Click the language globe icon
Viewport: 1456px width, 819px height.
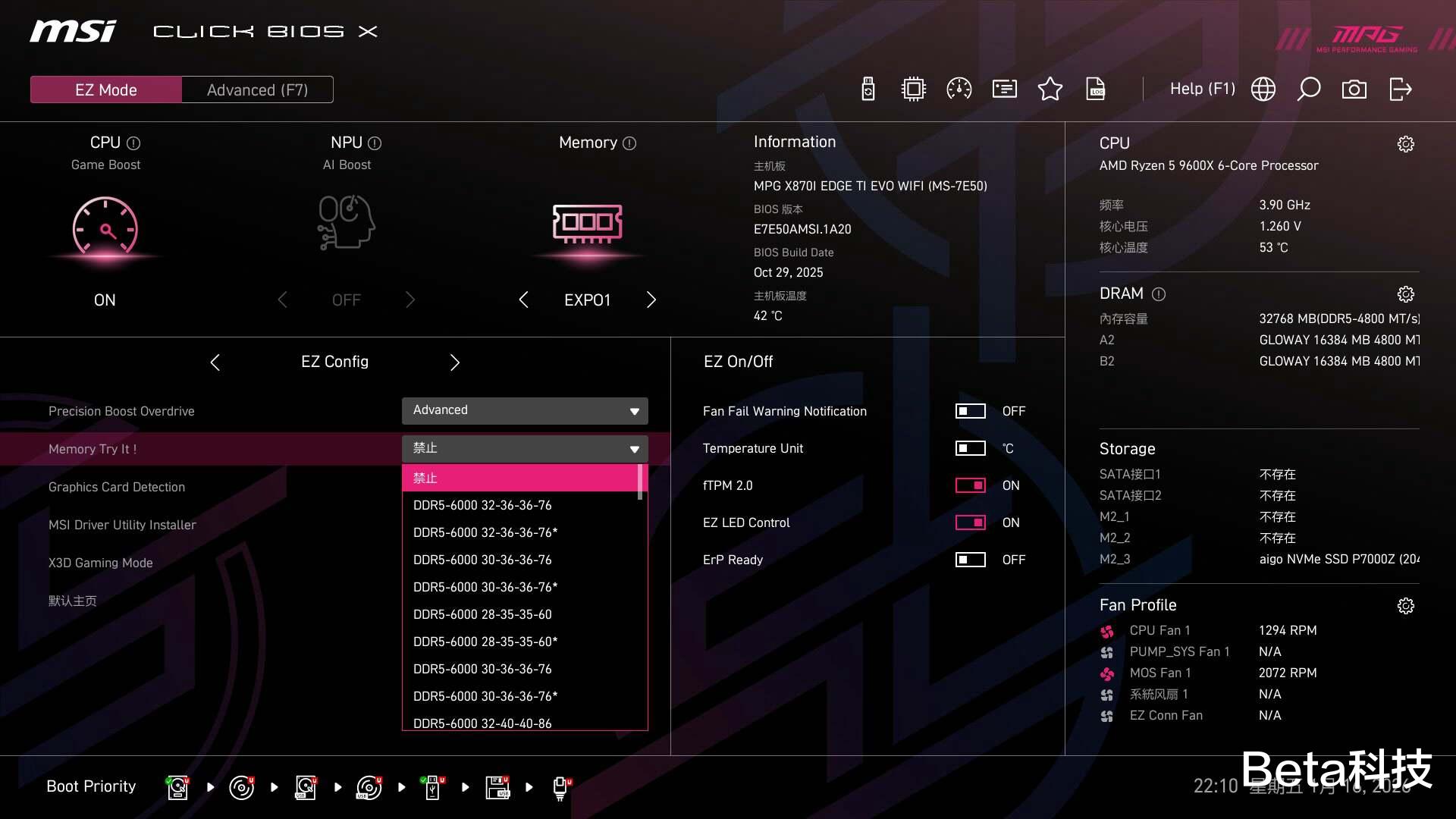point(1263,89)
